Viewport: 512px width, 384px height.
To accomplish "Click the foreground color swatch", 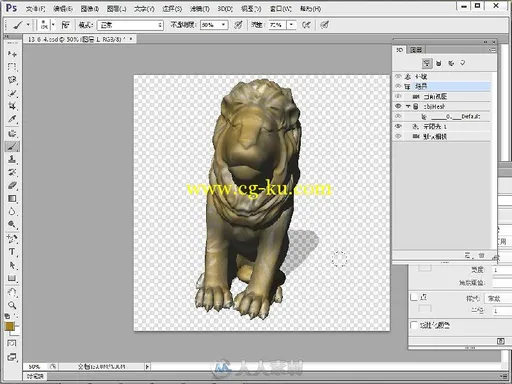I will coord(10,326).
